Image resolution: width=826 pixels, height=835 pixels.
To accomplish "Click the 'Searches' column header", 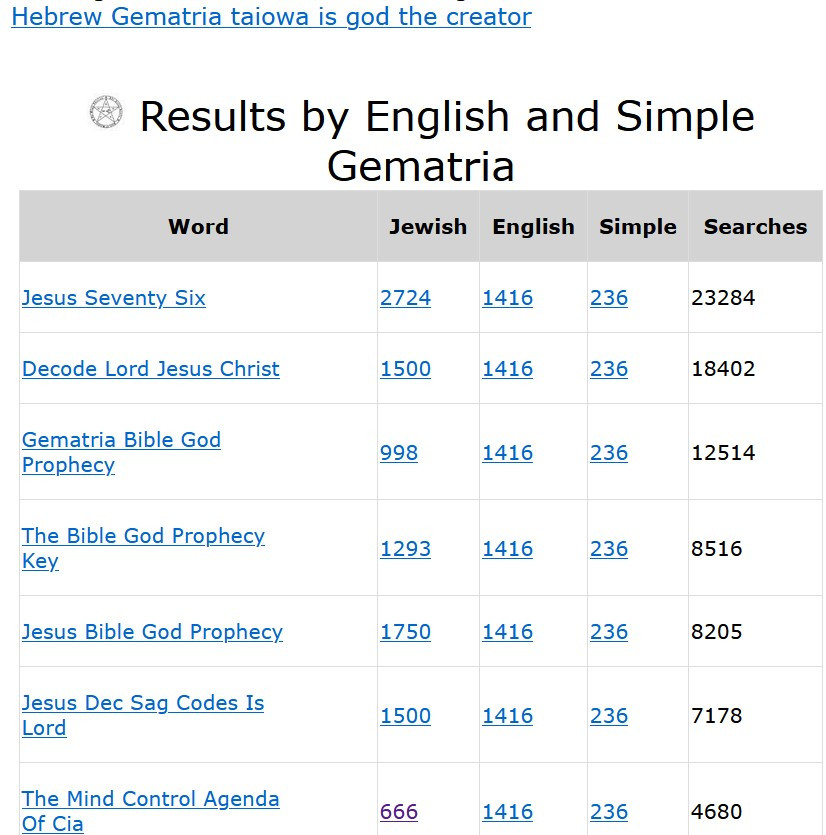I will [x=754, y=227].
